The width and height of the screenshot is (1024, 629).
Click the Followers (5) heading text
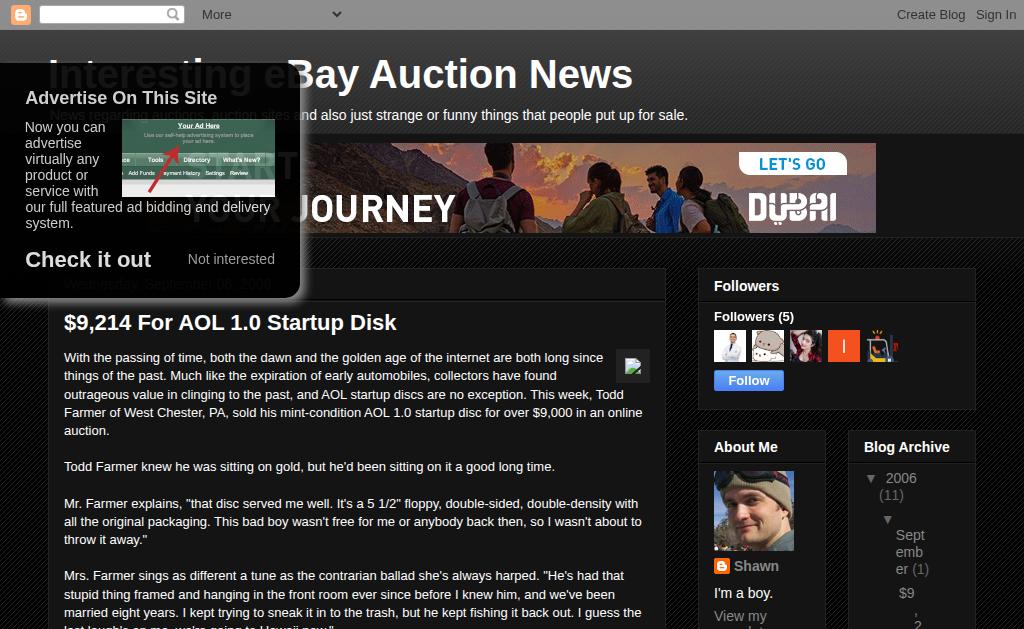(754, 317)
